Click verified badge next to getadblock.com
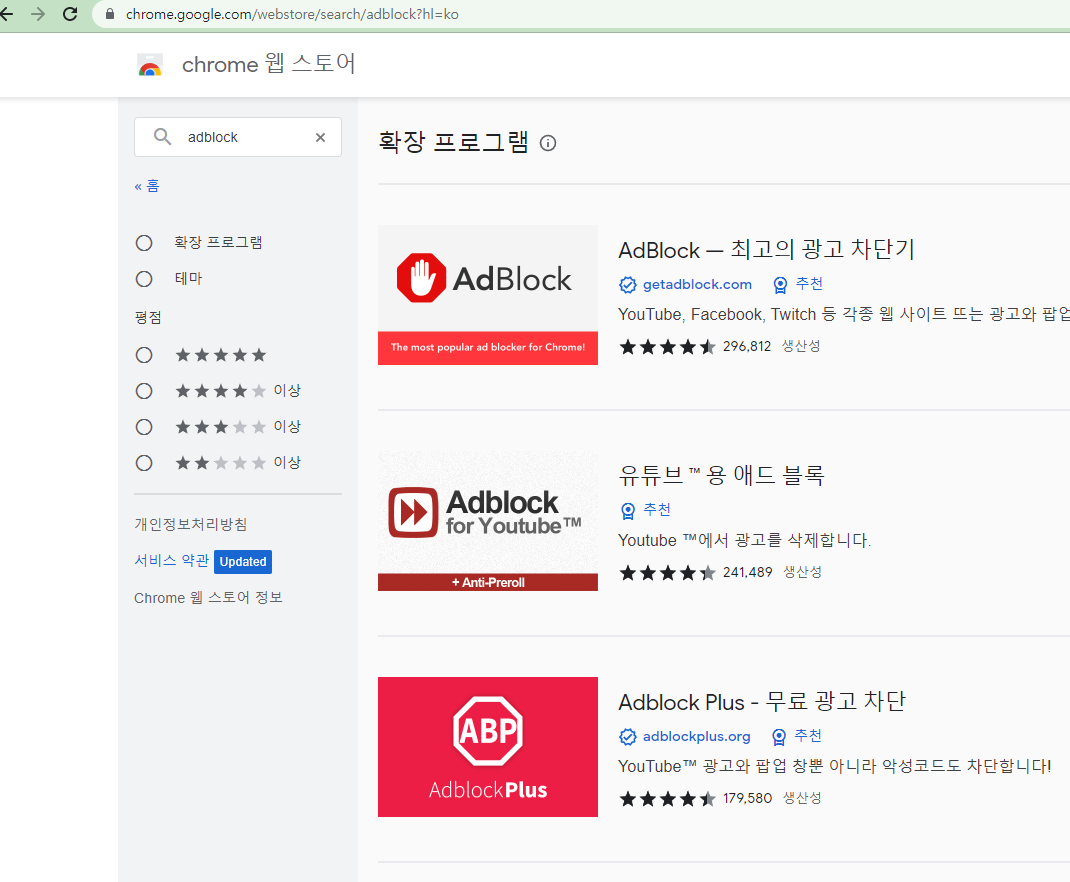The height and width of the screenshot is (882, 1070). point(628,285)
